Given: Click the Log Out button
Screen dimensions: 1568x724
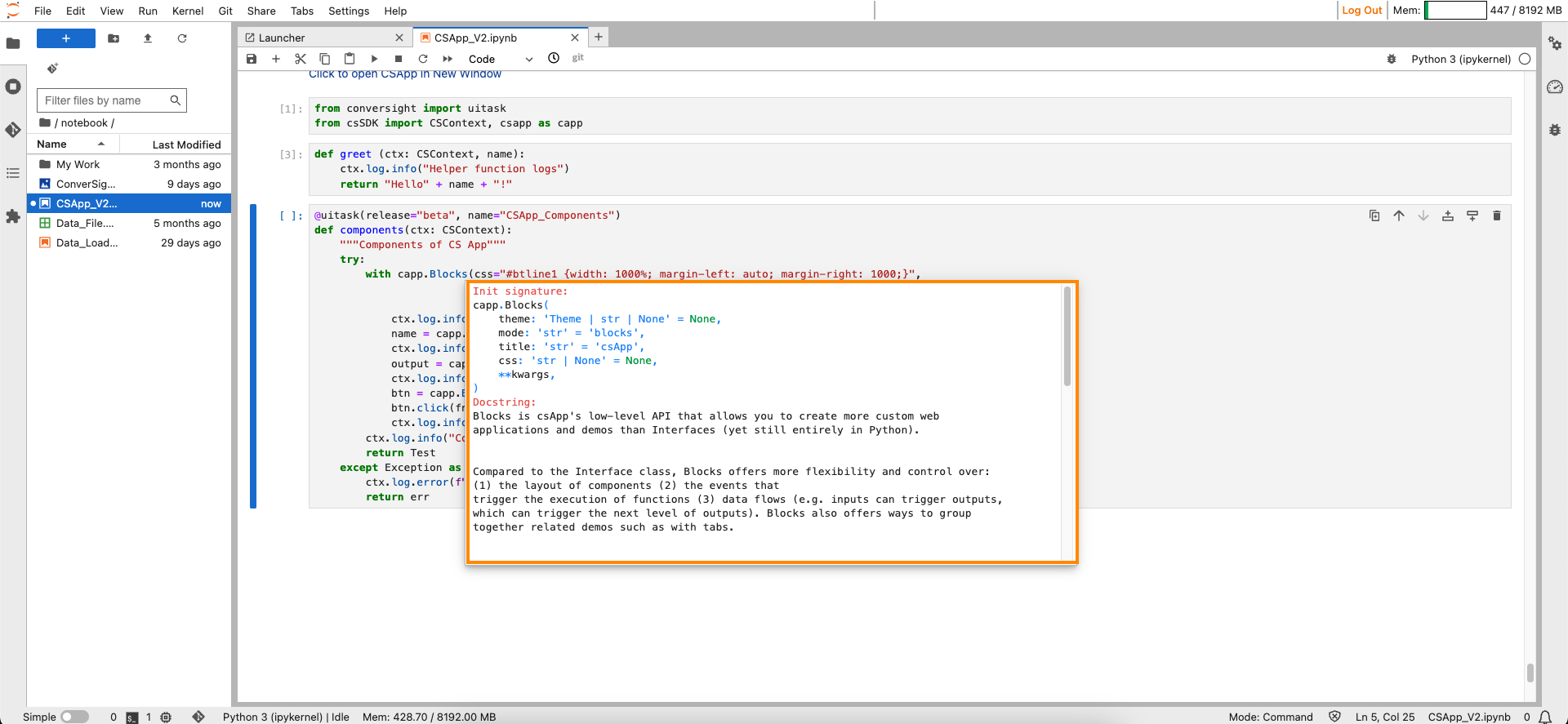Looking at the screenshot, I should click(1362, 11).
